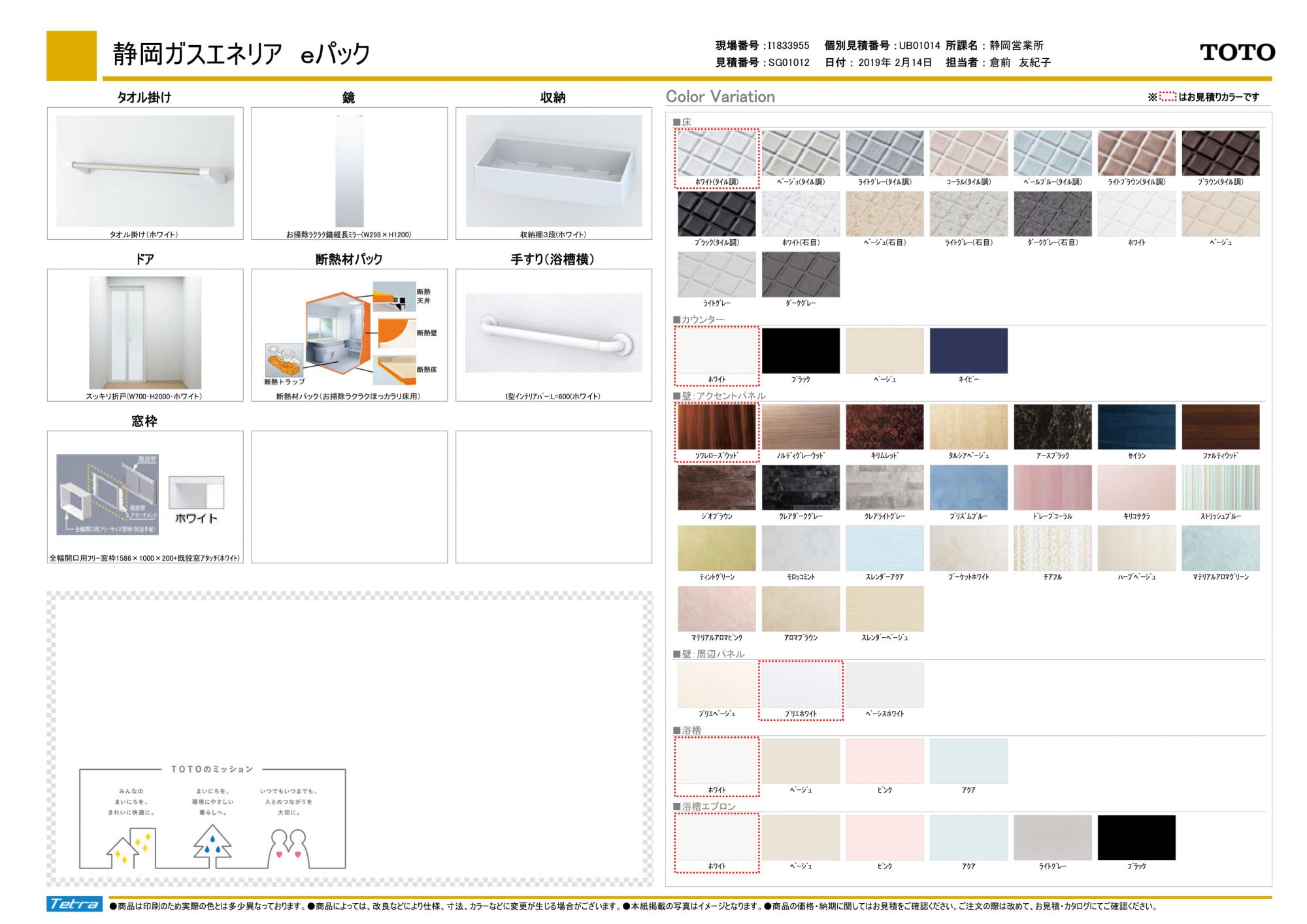Open the mirror (鏡) product image
This screenshot has width=1307, height=924.
(x=350, y=171)
